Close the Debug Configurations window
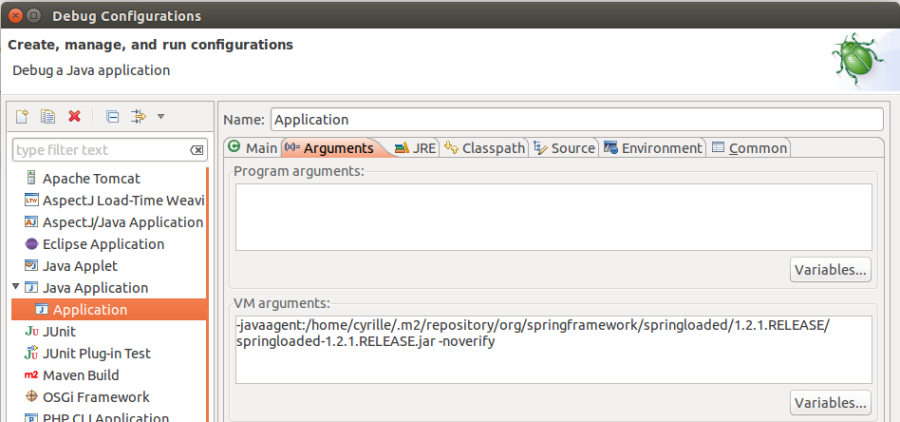Viewport: 900px width, 422px height. (x=15, y=16)
